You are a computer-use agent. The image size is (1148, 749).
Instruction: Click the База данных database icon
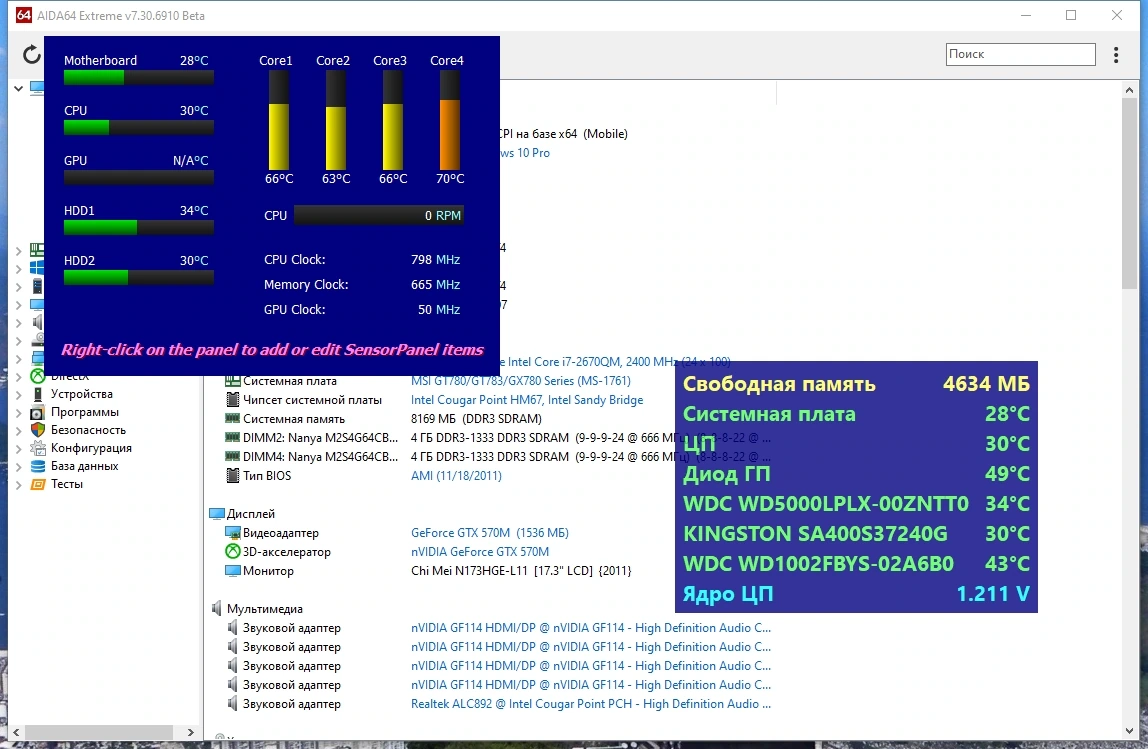37,466
